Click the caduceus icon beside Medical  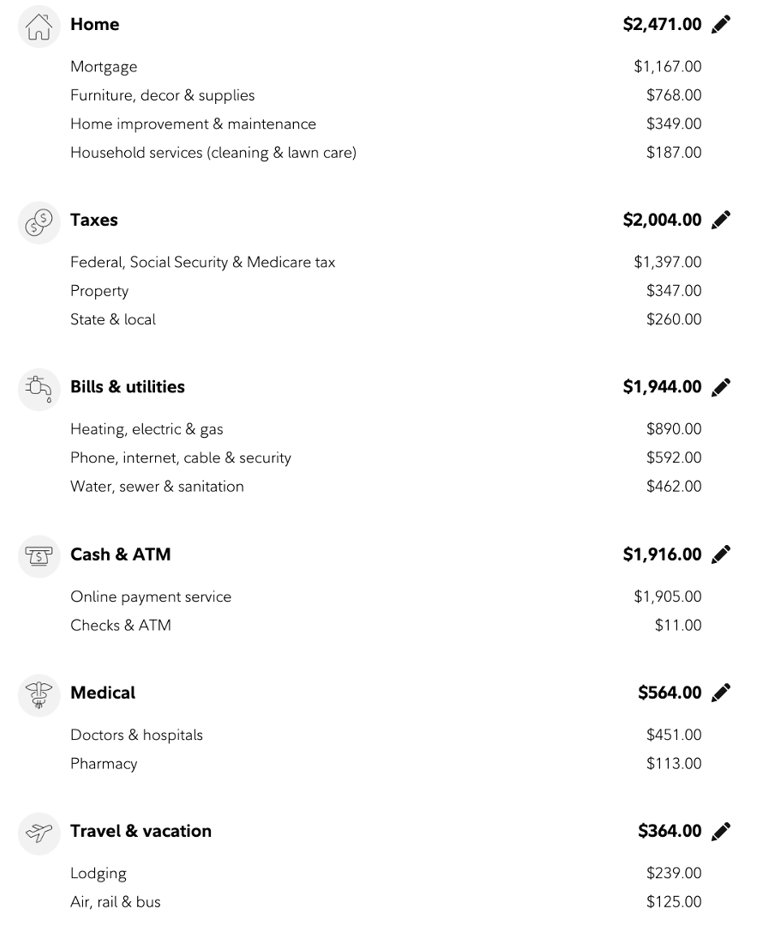coord(39,695)
